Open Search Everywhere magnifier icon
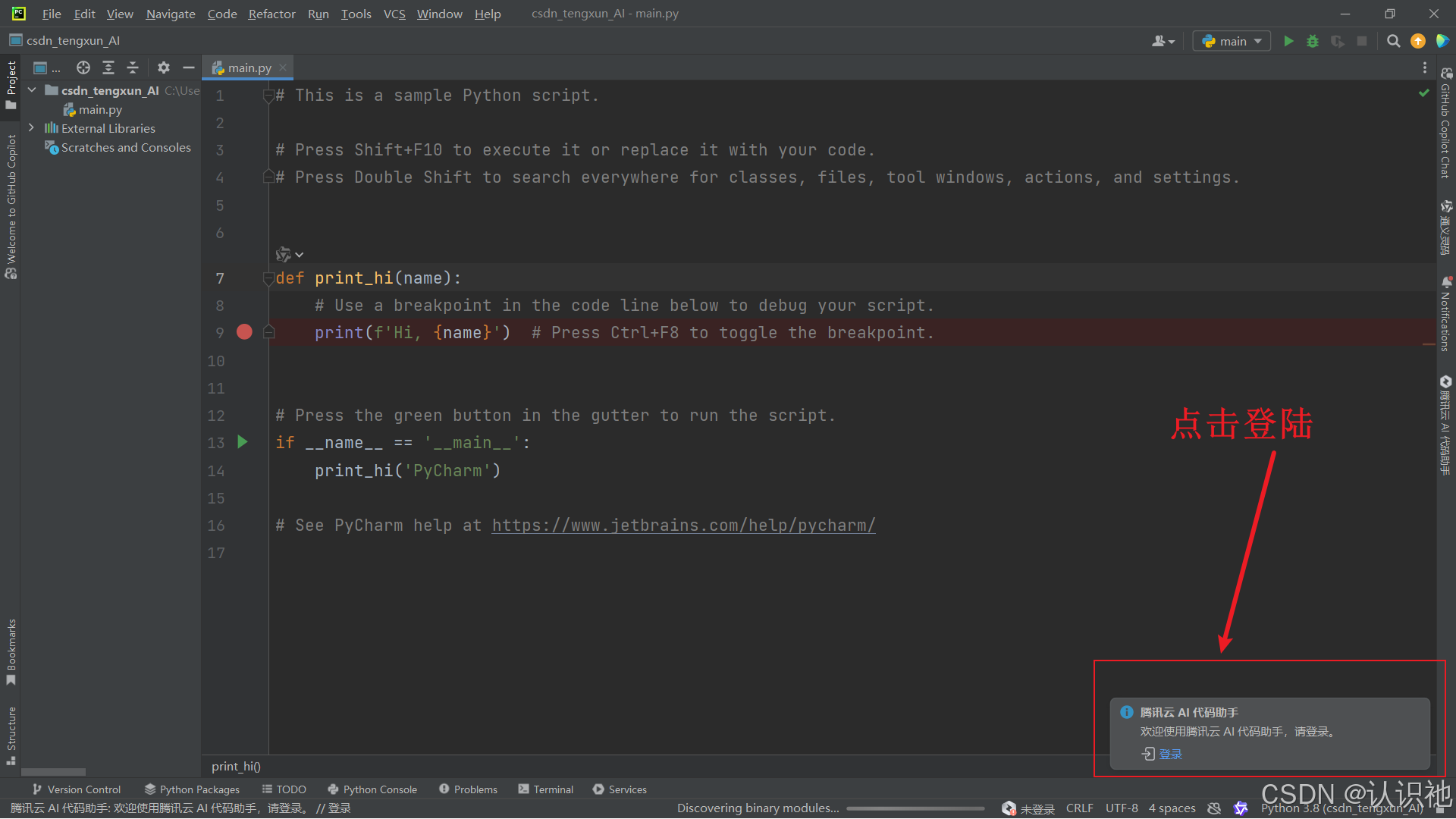 pos(1393,41)
